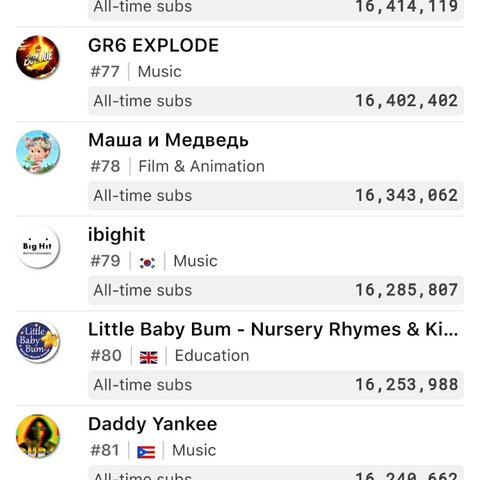Open the Big Hit logo avatar
This screenshot has width=480, height=480.
click(38, 246)
